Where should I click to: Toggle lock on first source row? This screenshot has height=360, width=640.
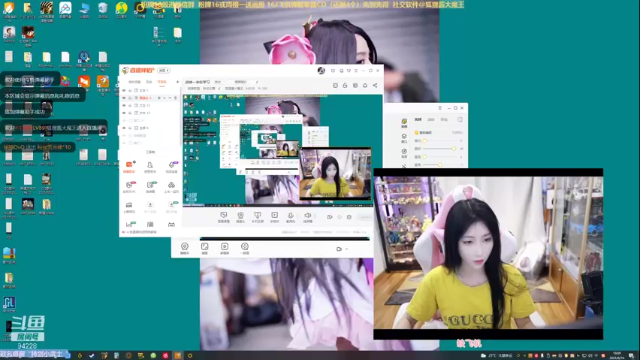130,90
